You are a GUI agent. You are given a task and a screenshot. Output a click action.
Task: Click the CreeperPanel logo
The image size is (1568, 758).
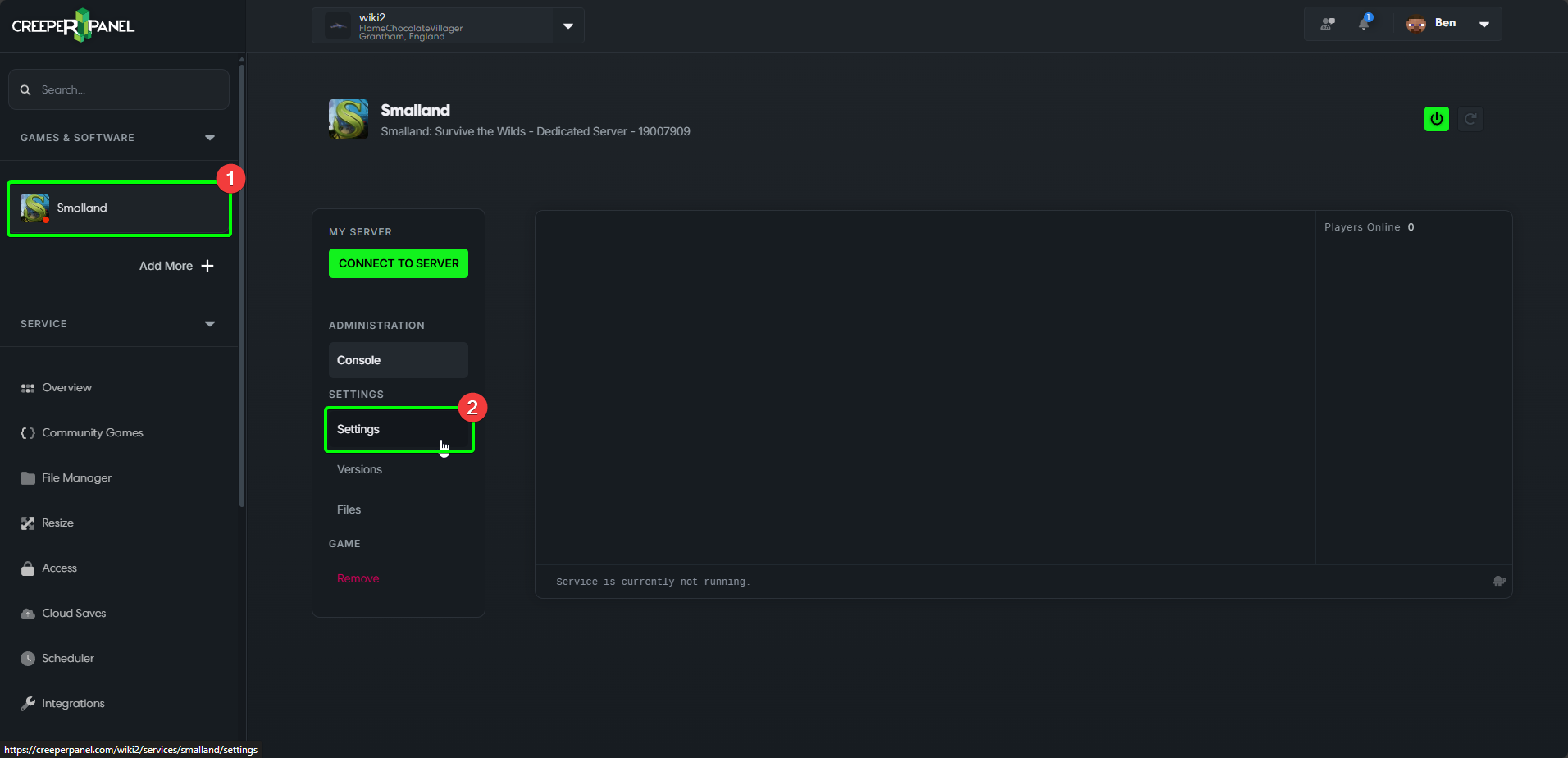pos(73,25)
